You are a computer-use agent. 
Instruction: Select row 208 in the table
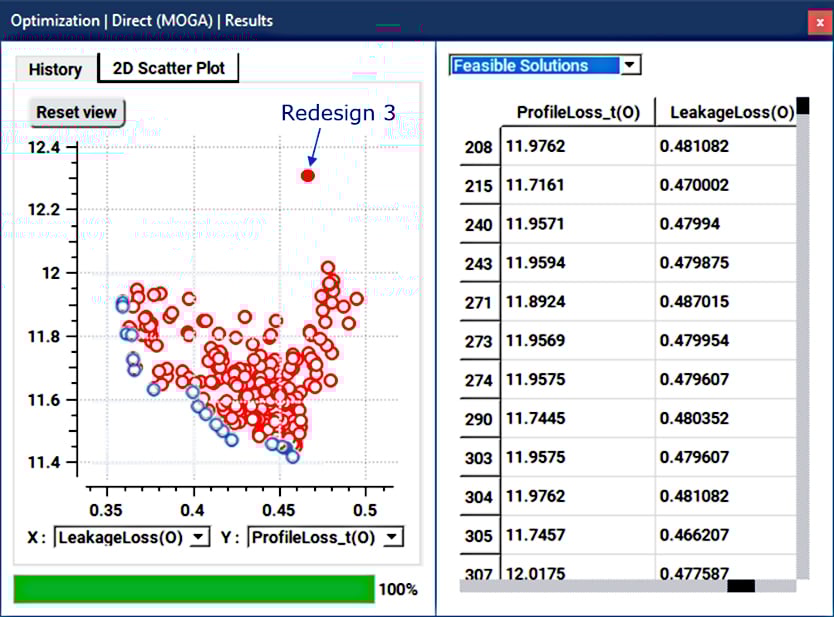479,148
